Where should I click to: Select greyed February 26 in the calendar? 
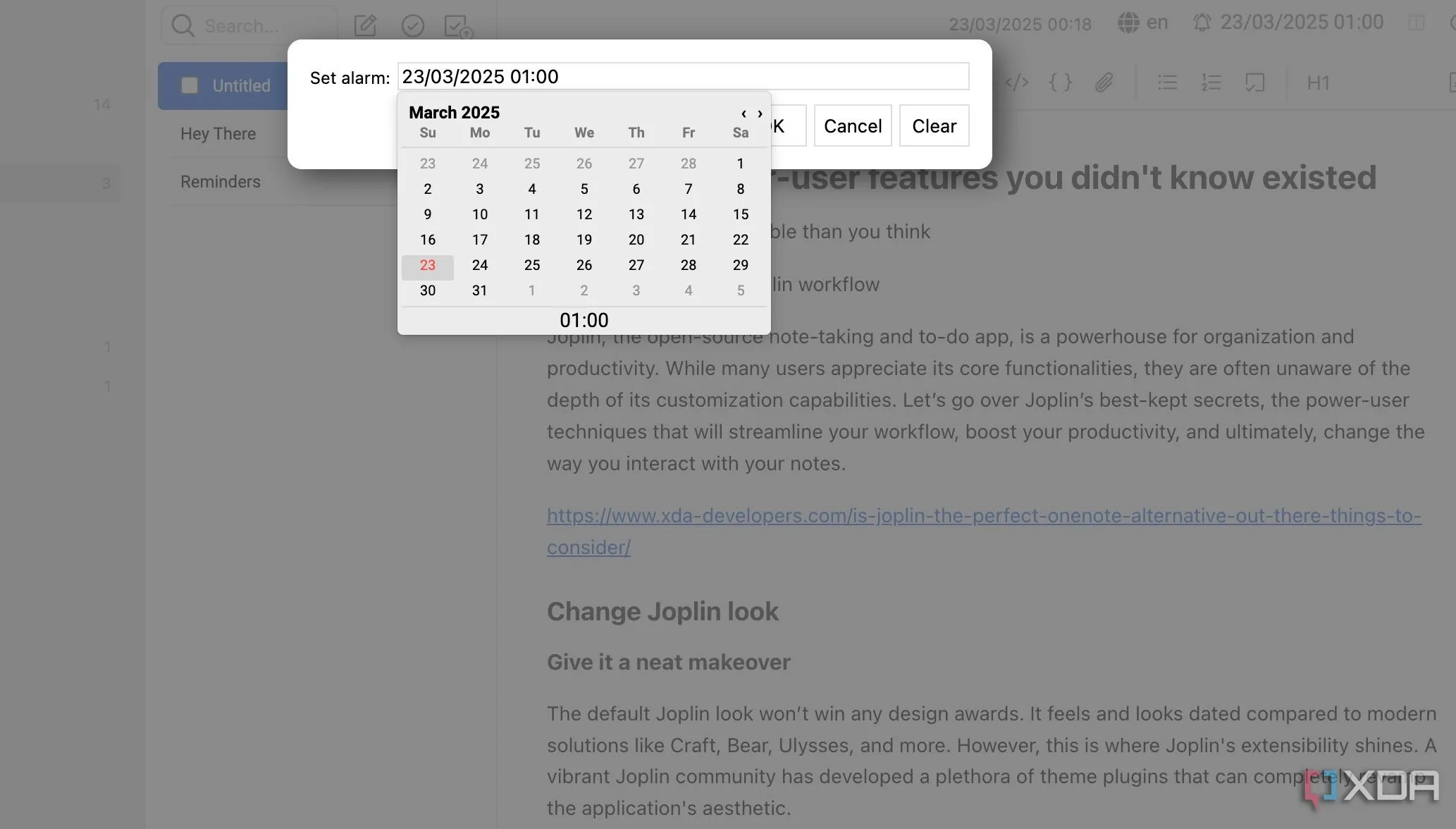(x=584, y=164)
